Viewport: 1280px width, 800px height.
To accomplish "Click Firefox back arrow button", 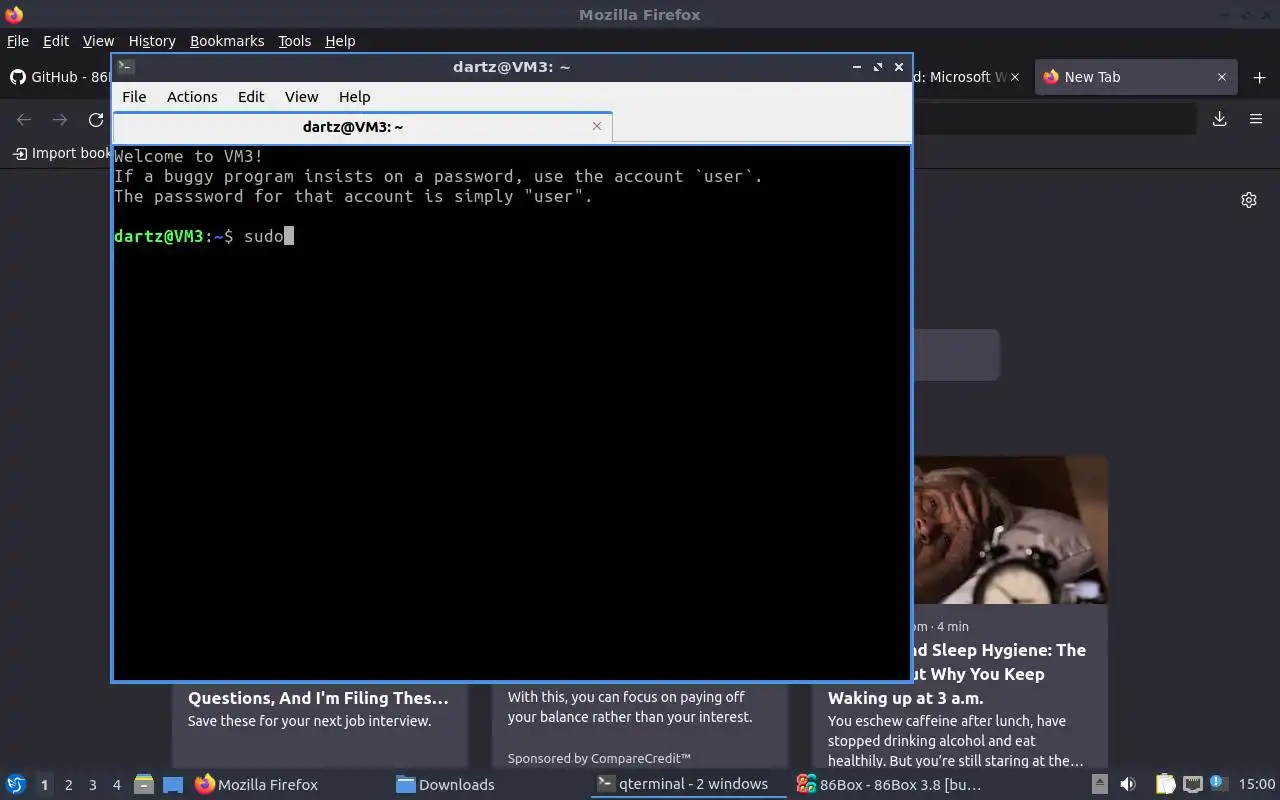I will 24,120.
